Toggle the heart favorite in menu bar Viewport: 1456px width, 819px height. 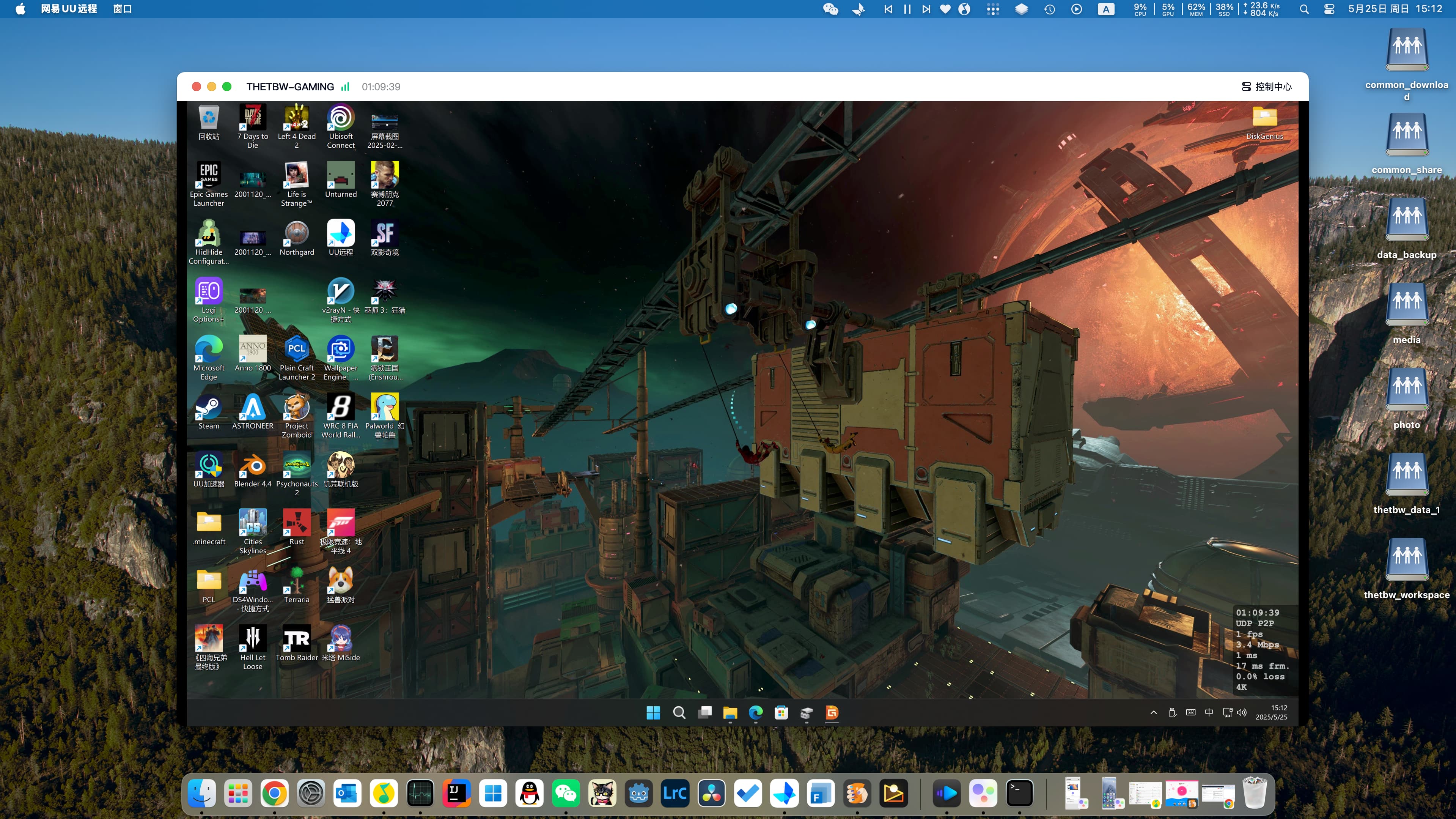pyautogui.click(x=945, y=9)
